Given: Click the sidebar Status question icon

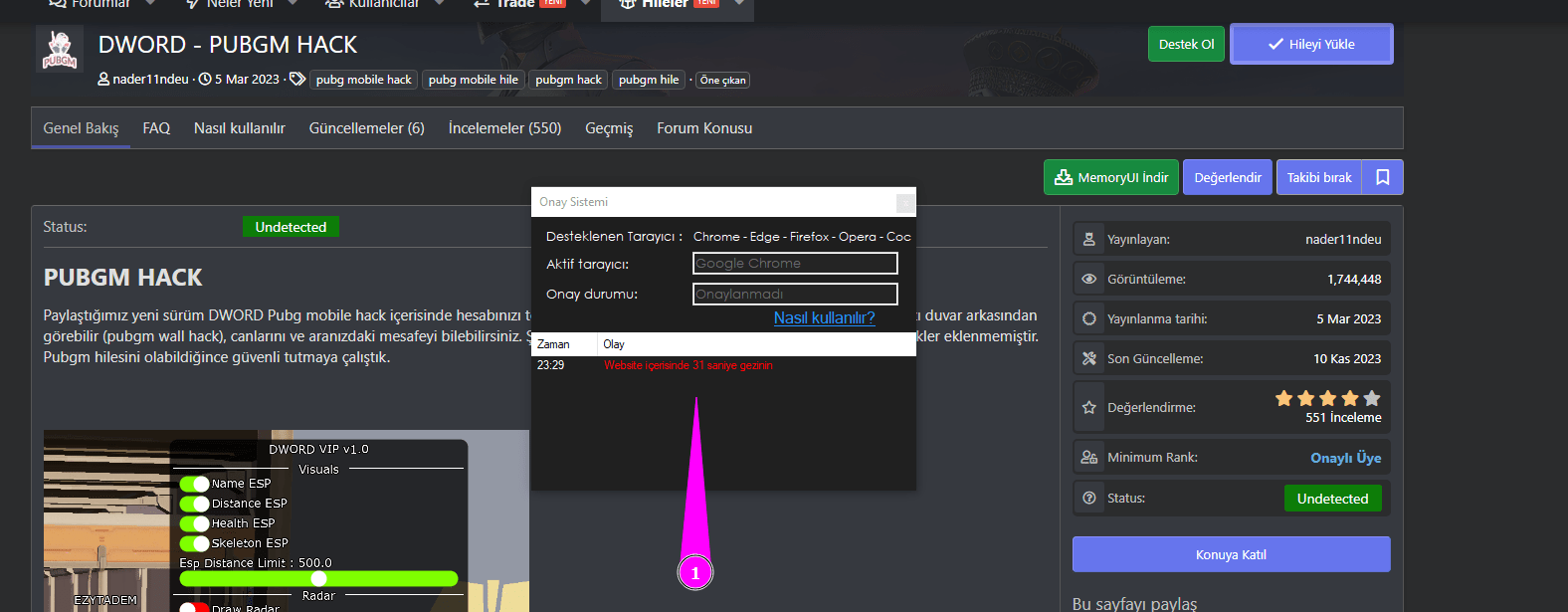Looking at the screenshot, I should pos(1089,498).
